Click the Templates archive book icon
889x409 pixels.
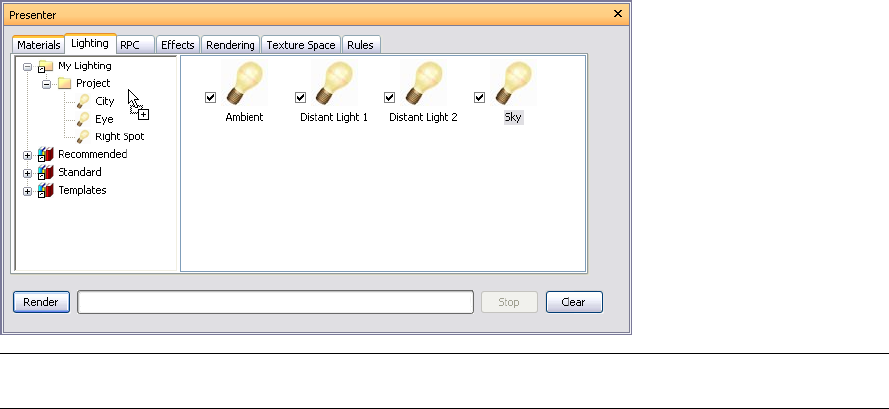[45, 191]
